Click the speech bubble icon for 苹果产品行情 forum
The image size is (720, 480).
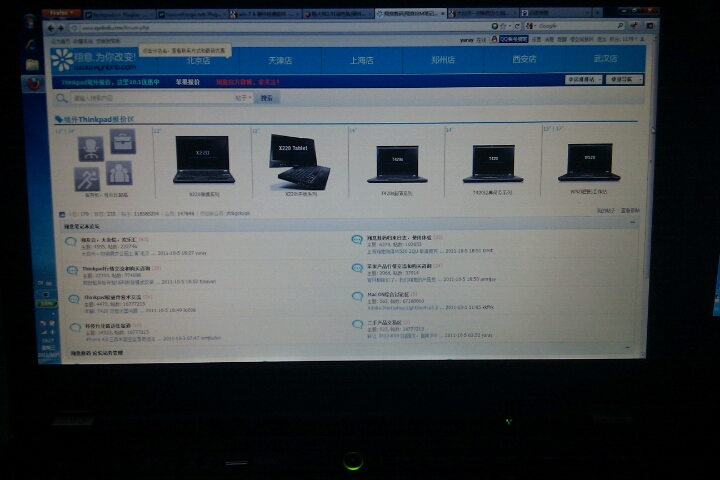(x=357, y=268)
